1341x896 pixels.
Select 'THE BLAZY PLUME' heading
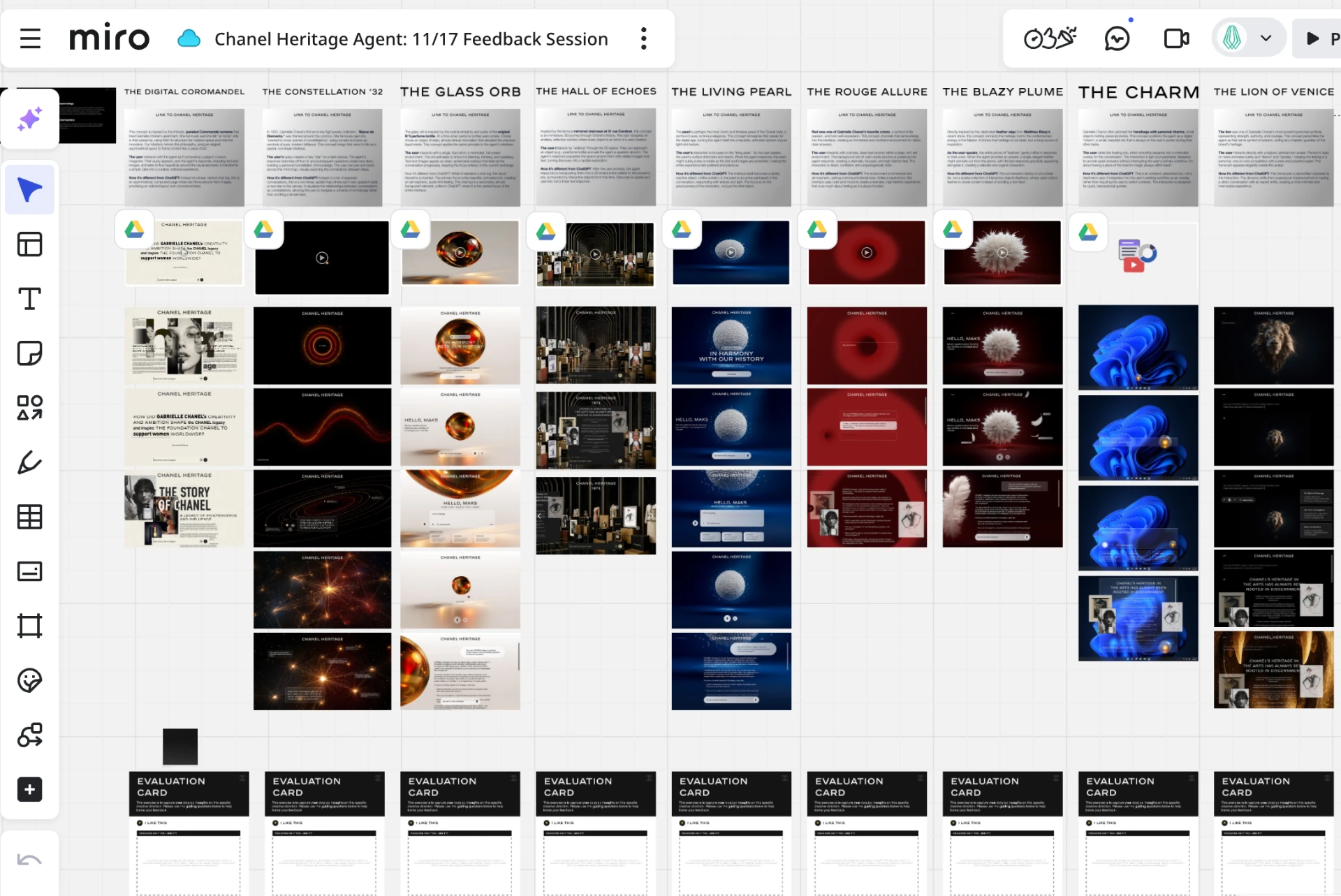point(1002,91)
